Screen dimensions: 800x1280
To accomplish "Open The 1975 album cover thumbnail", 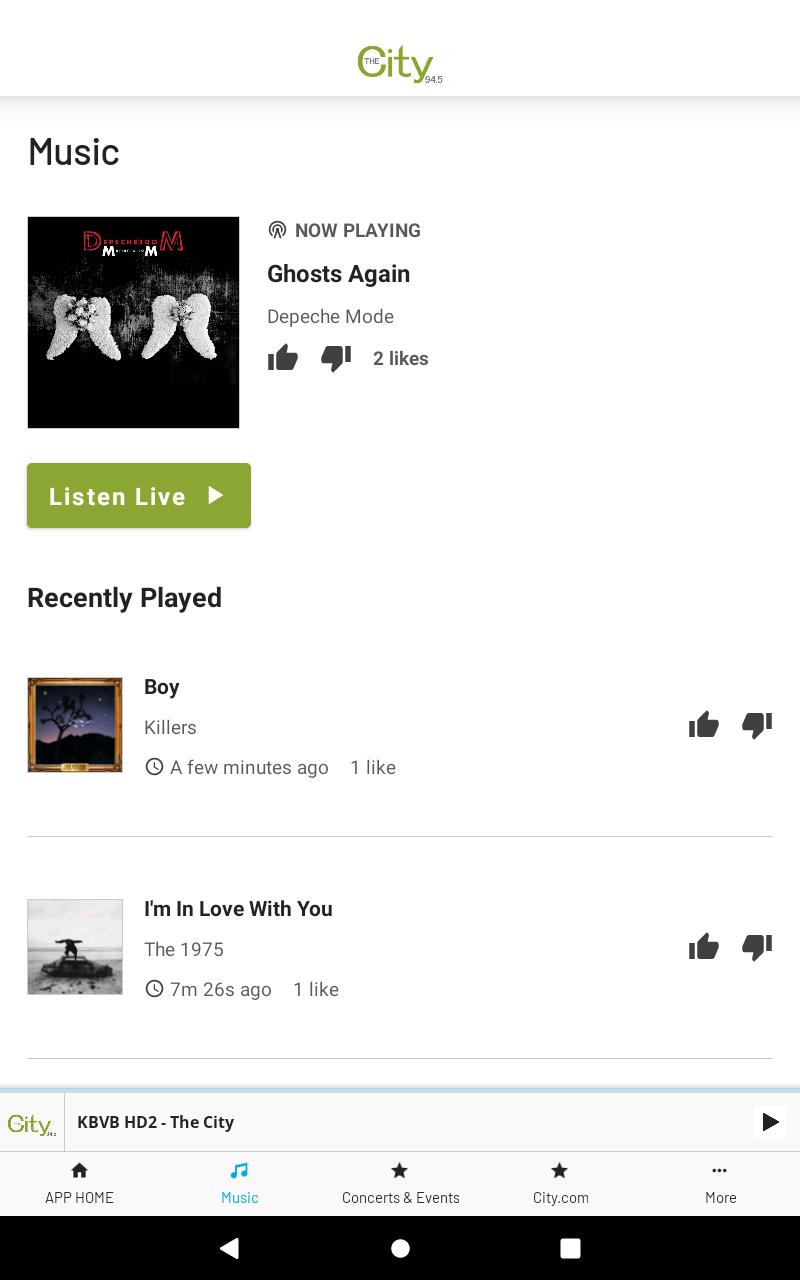I will tap(75, 947).
